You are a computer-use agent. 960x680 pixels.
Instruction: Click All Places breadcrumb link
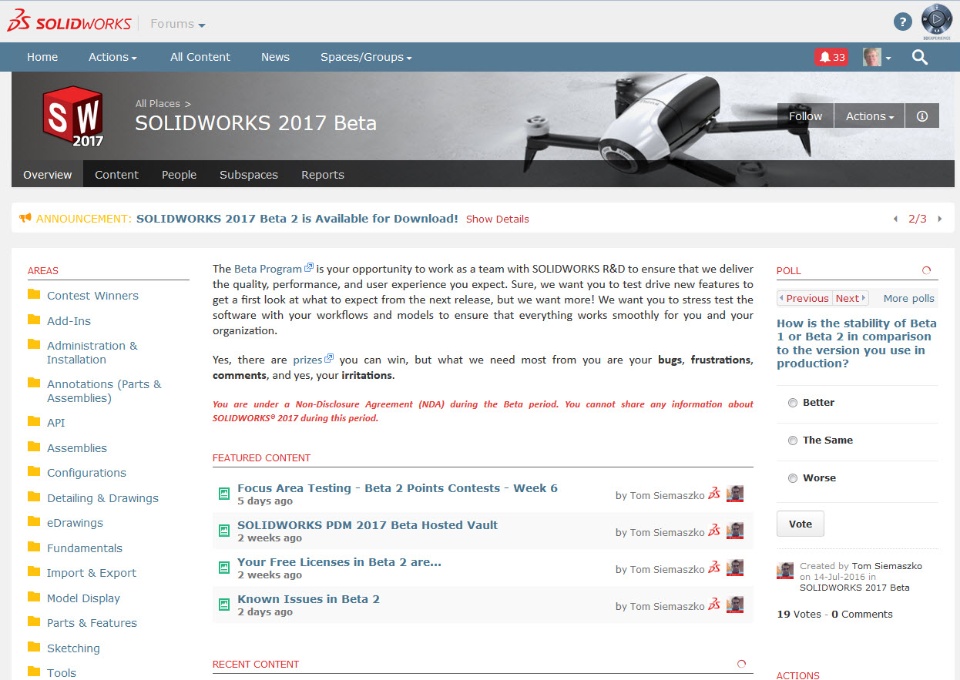click(x=158, y=103)
